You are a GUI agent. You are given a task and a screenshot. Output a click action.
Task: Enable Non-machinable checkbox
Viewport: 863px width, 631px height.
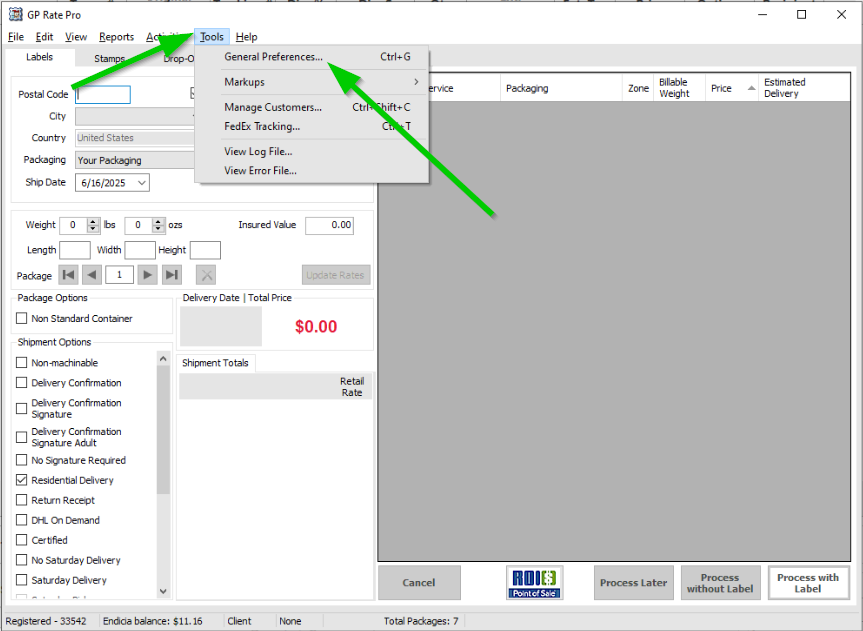coord(21,362)
